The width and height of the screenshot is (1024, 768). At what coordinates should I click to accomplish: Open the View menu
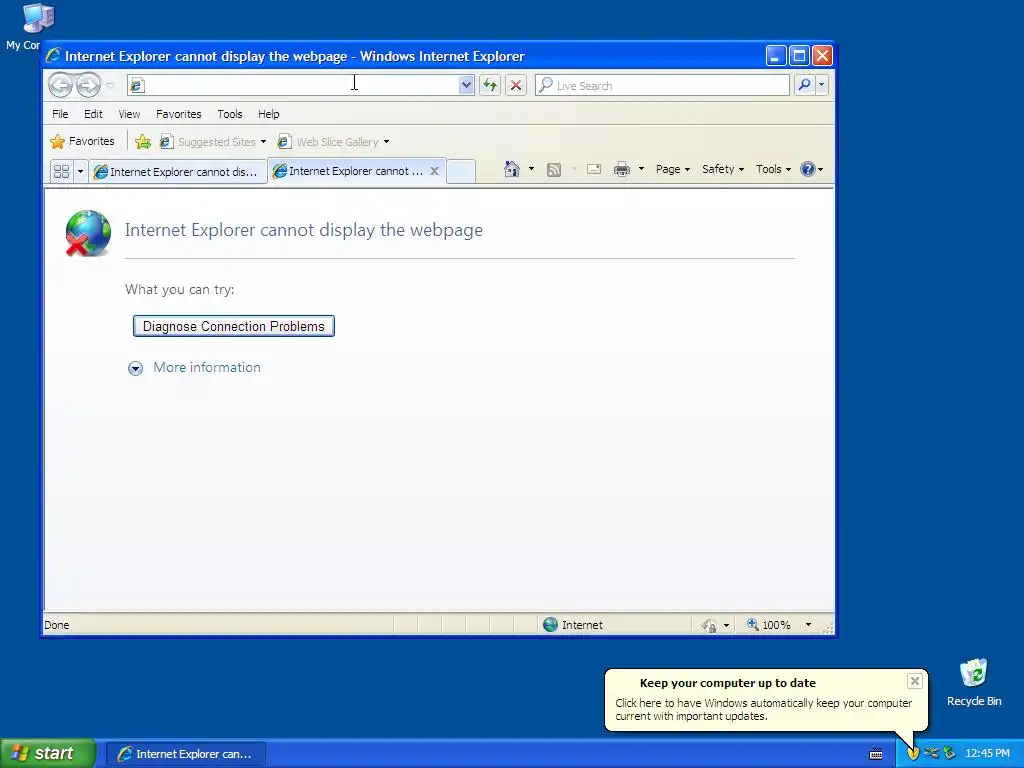129,114
